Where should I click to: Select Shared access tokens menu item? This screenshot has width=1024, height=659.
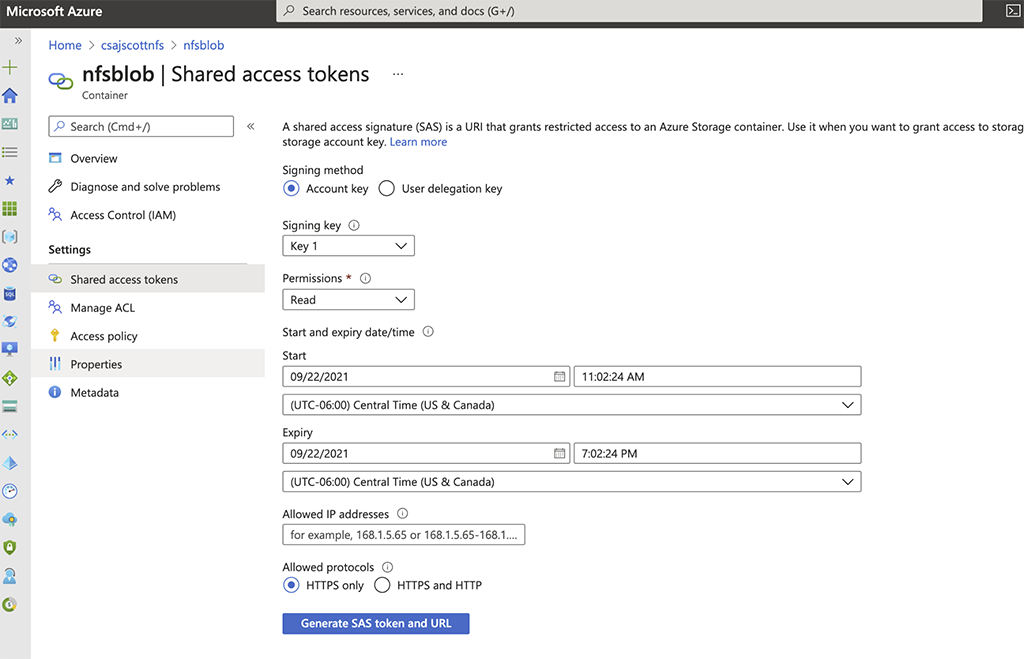point(148,279)
